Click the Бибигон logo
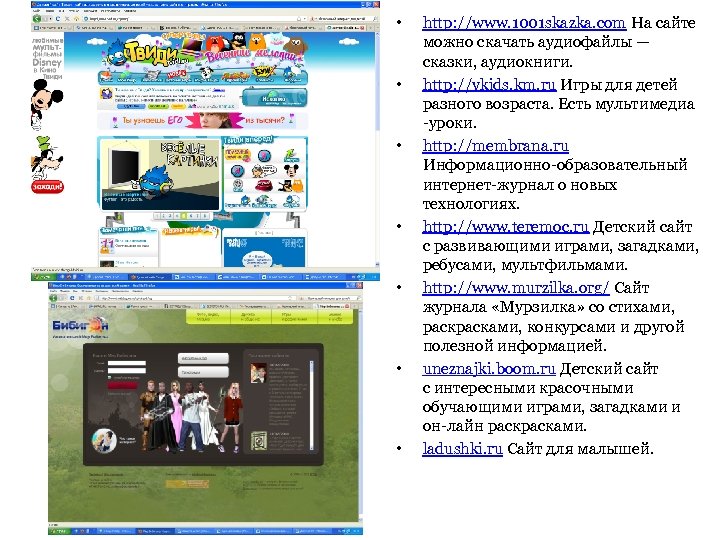 [80, 326]
